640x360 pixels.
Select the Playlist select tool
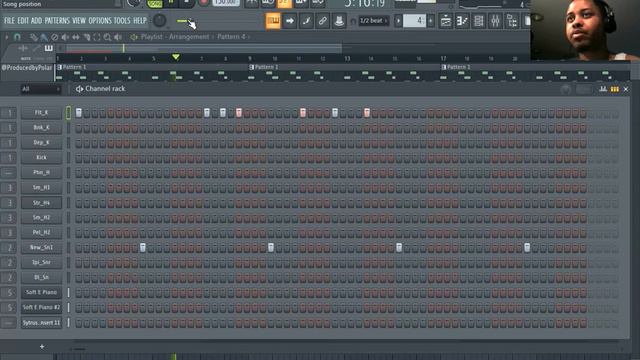[97, 37]
